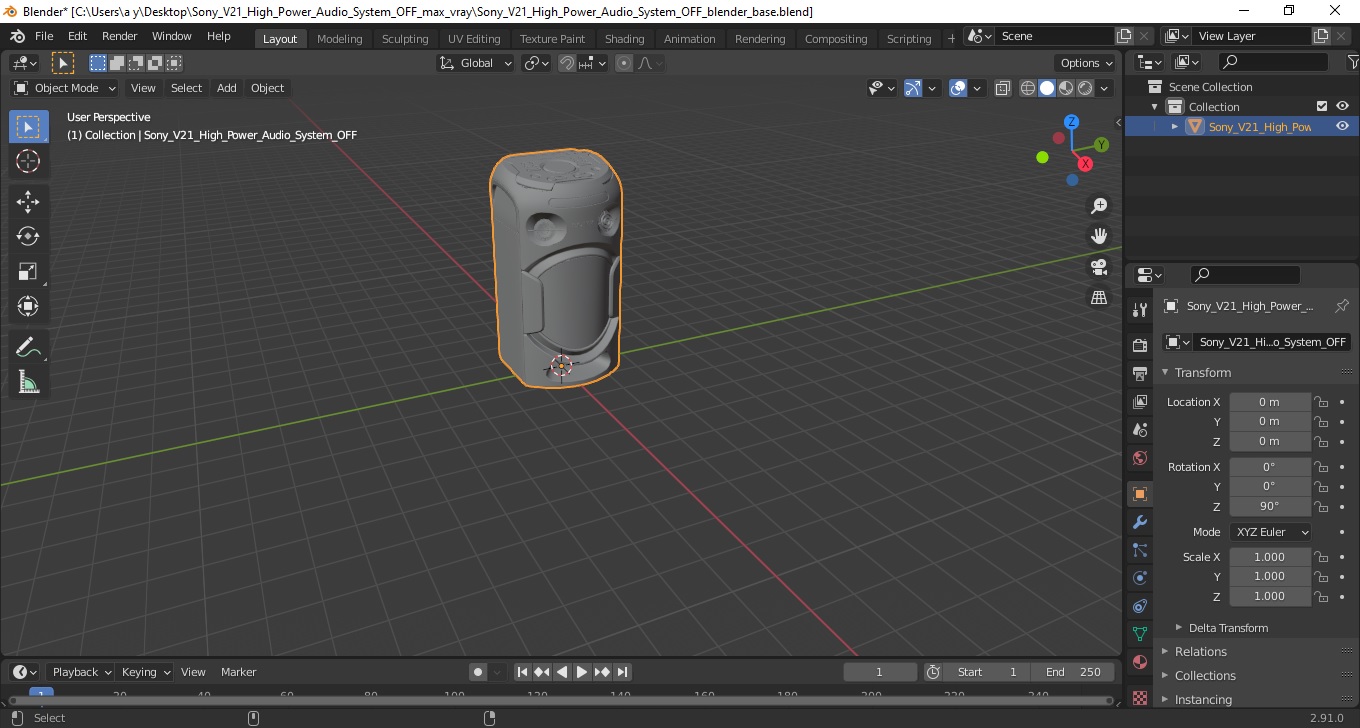Open the Physics properties tab

1139,578
